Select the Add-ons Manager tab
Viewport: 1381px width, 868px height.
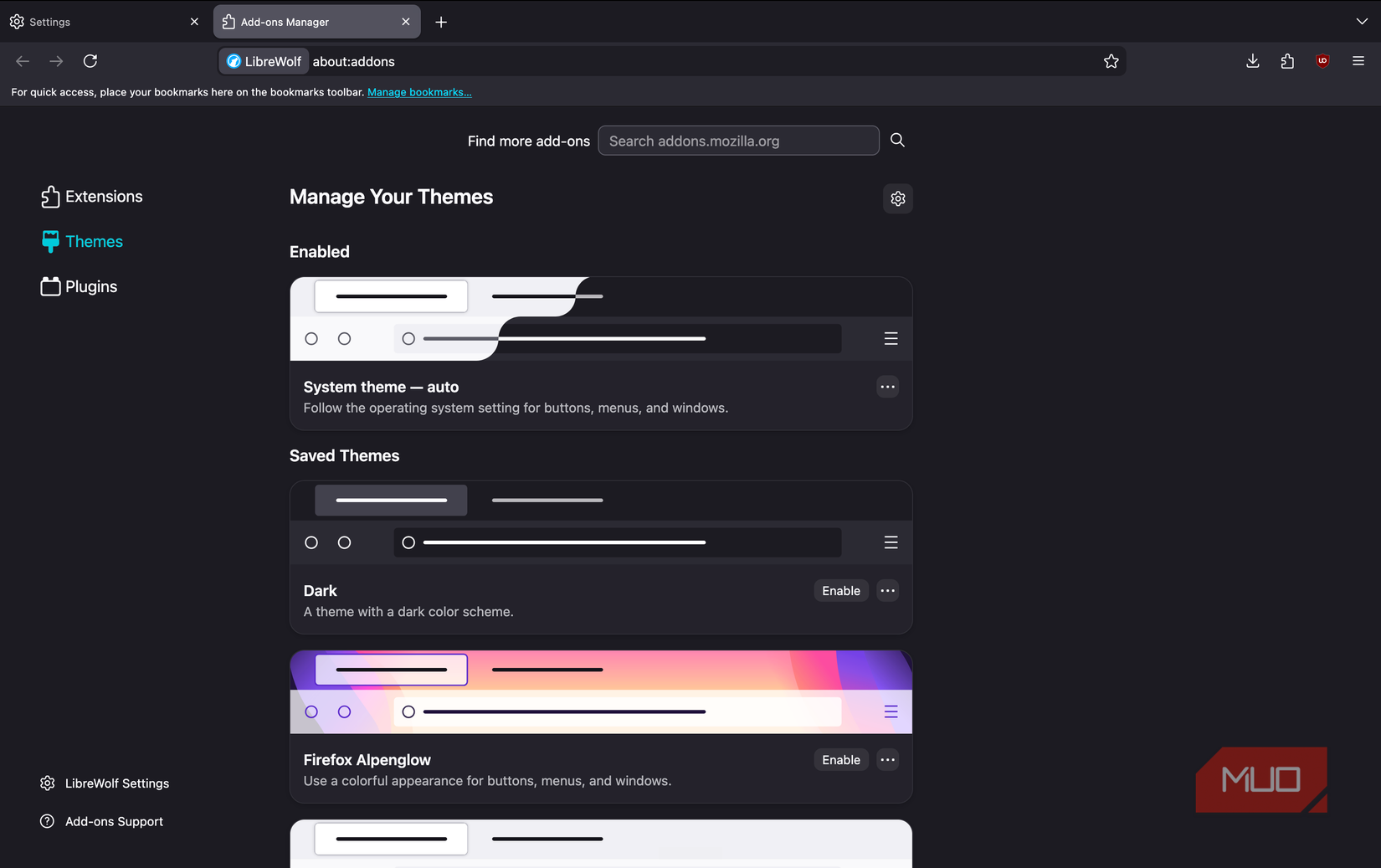pos(316,22)
